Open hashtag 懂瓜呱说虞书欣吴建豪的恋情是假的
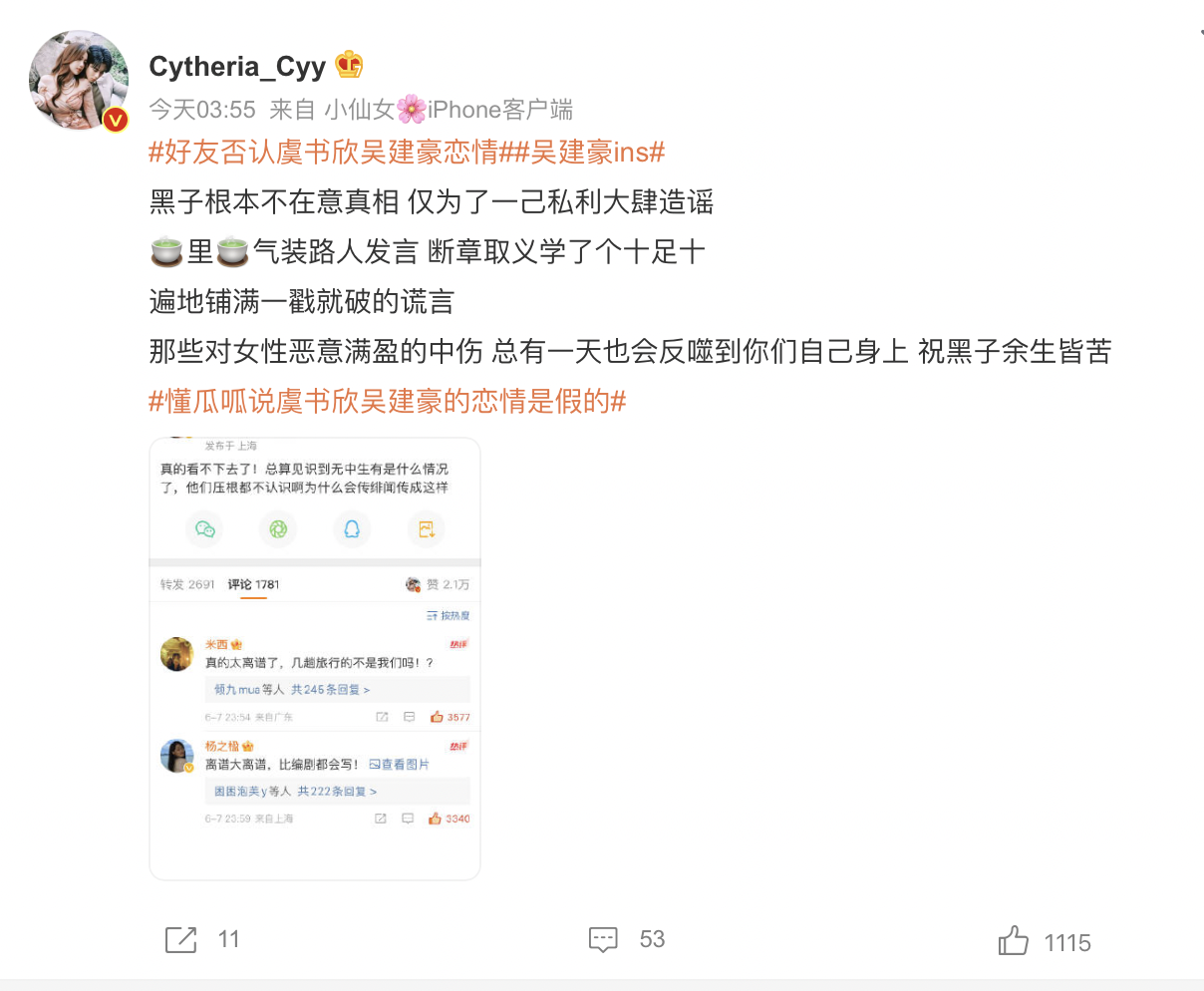 click(x=388, y=402)
